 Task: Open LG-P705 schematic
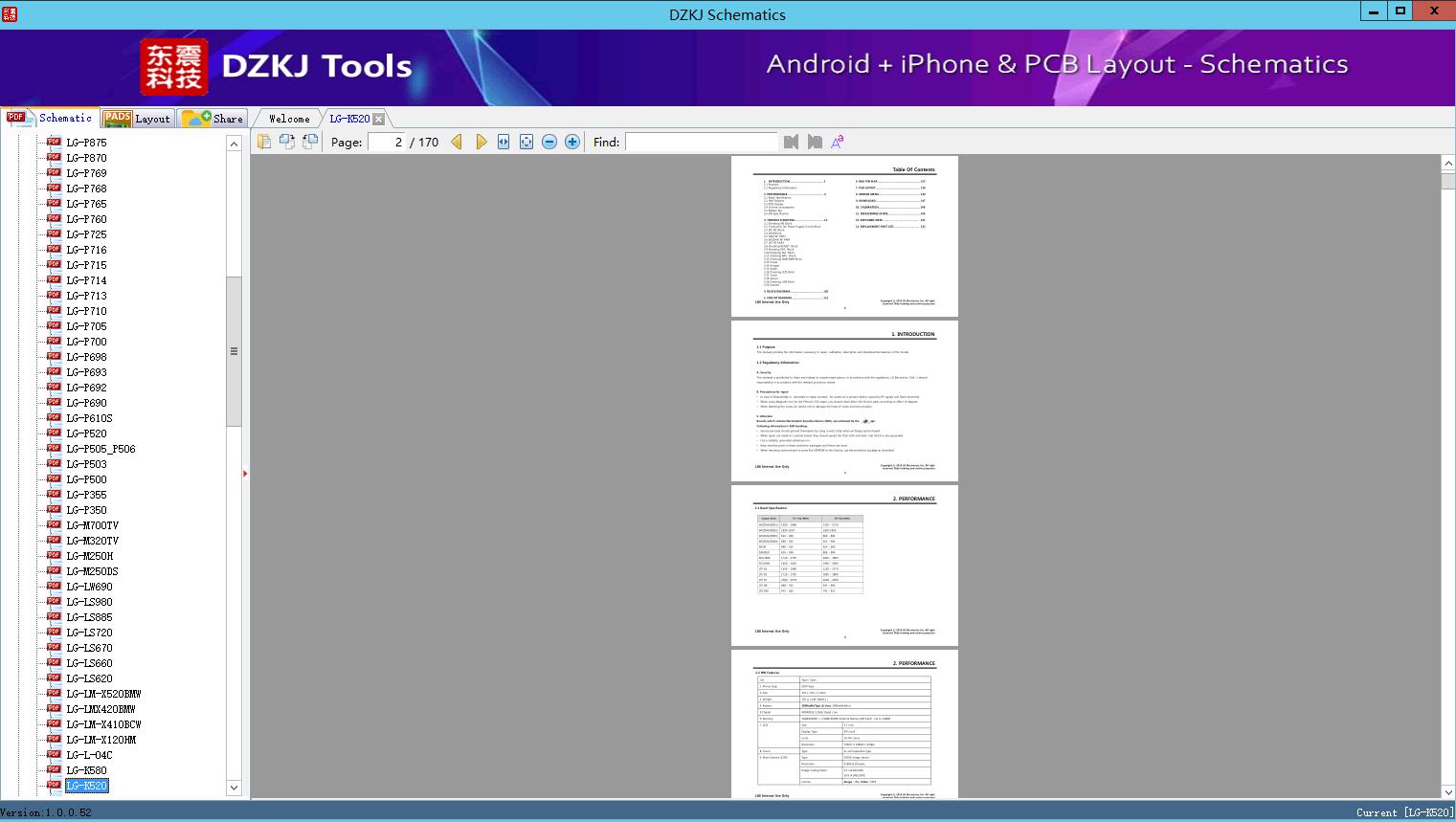pos(86,326)
